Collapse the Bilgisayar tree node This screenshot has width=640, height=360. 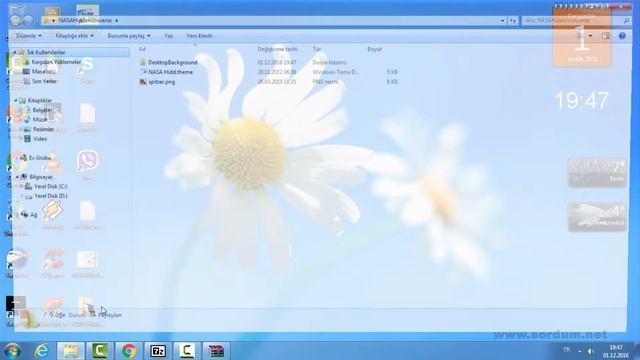(x=17, y=177)
